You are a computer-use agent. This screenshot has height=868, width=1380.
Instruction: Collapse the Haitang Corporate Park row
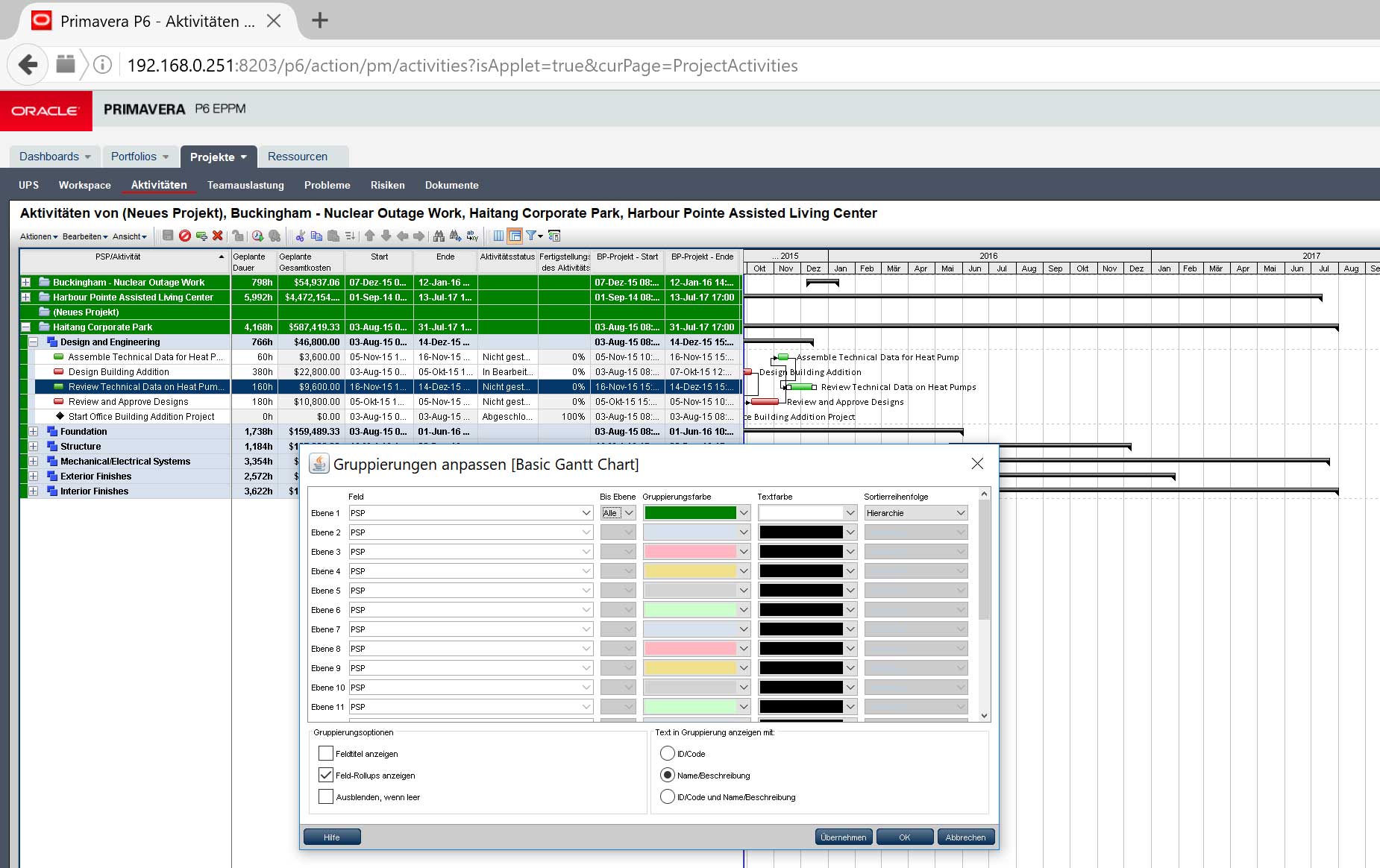click(26, 327)
